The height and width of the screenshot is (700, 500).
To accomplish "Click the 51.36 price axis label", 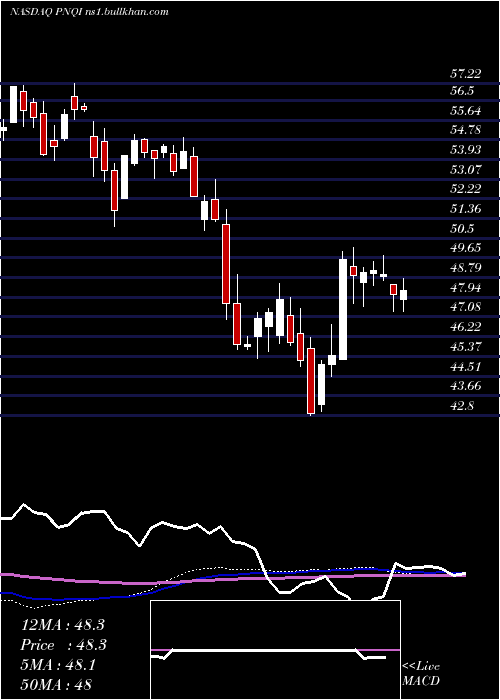I will click(466, 208).
